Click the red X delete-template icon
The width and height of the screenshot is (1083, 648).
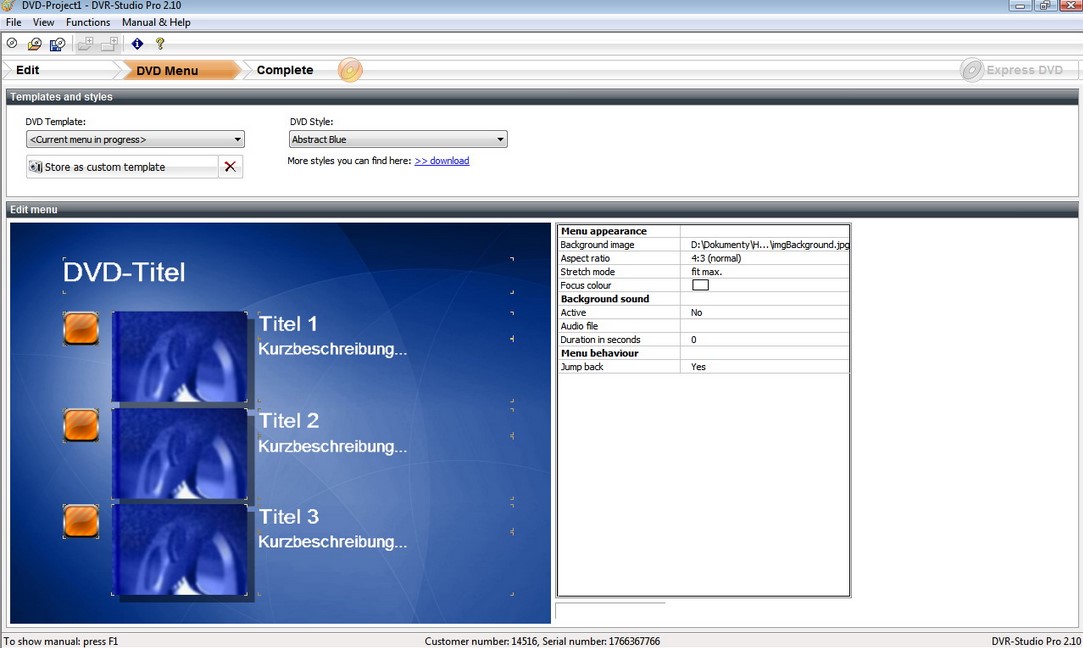(230, 166)
